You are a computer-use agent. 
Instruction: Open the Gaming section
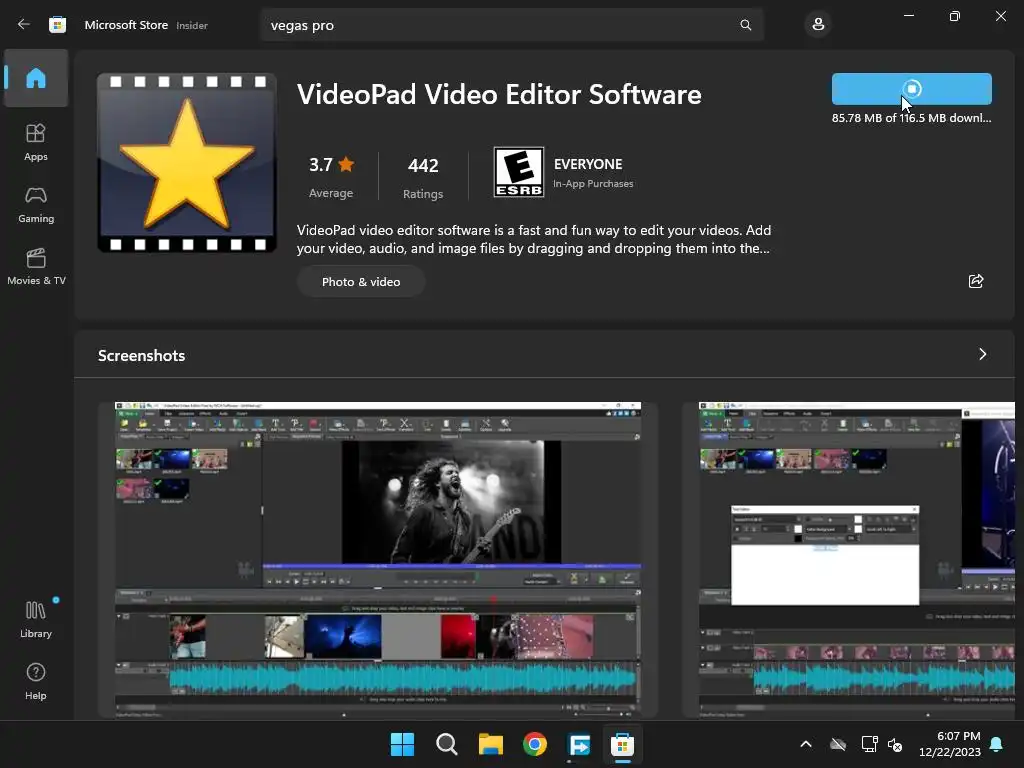click(x=36, y=204)
